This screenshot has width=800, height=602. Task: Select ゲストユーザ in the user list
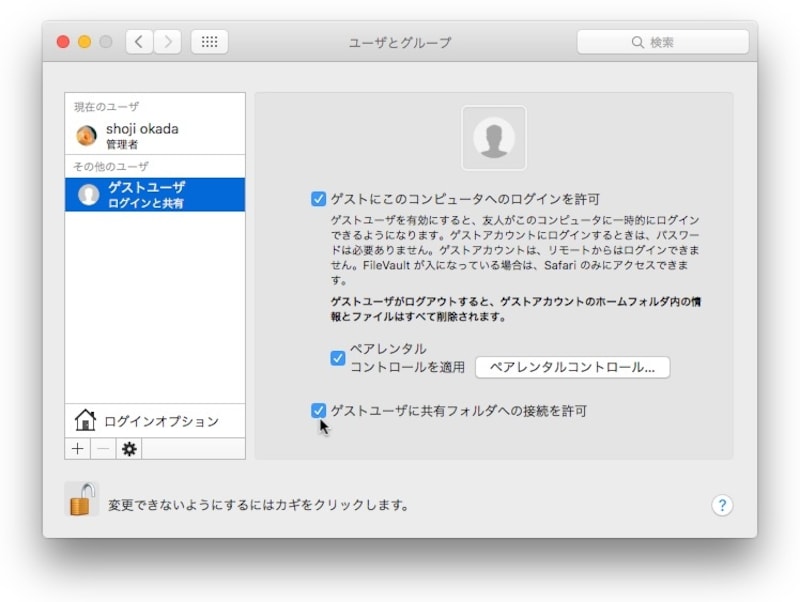(155, 194)
